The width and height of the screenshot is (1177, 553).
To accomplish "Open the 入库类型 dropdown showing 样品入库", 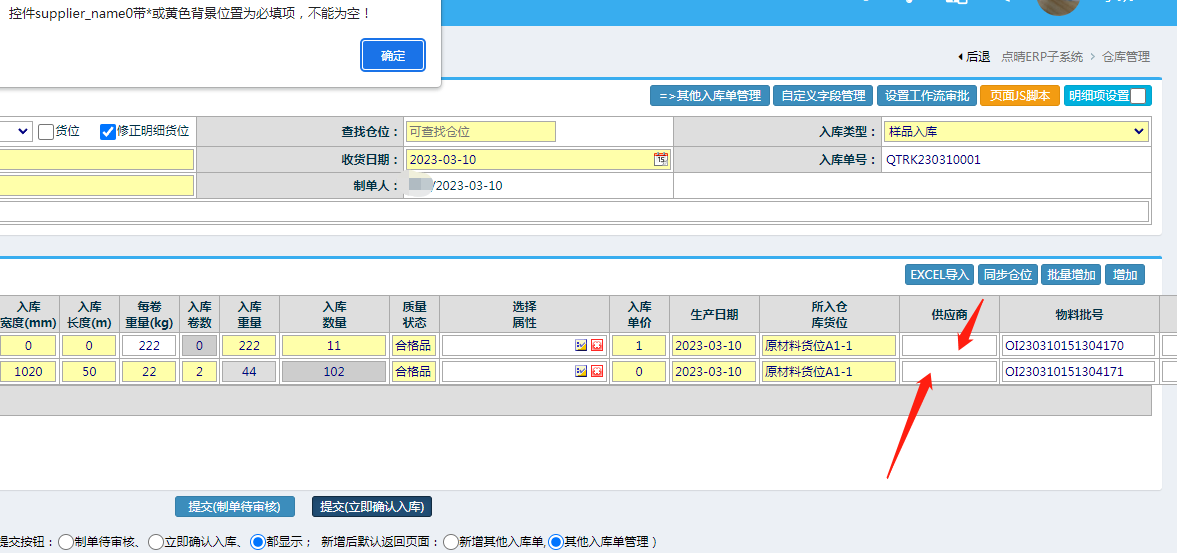I will (x=1016, y=132).
